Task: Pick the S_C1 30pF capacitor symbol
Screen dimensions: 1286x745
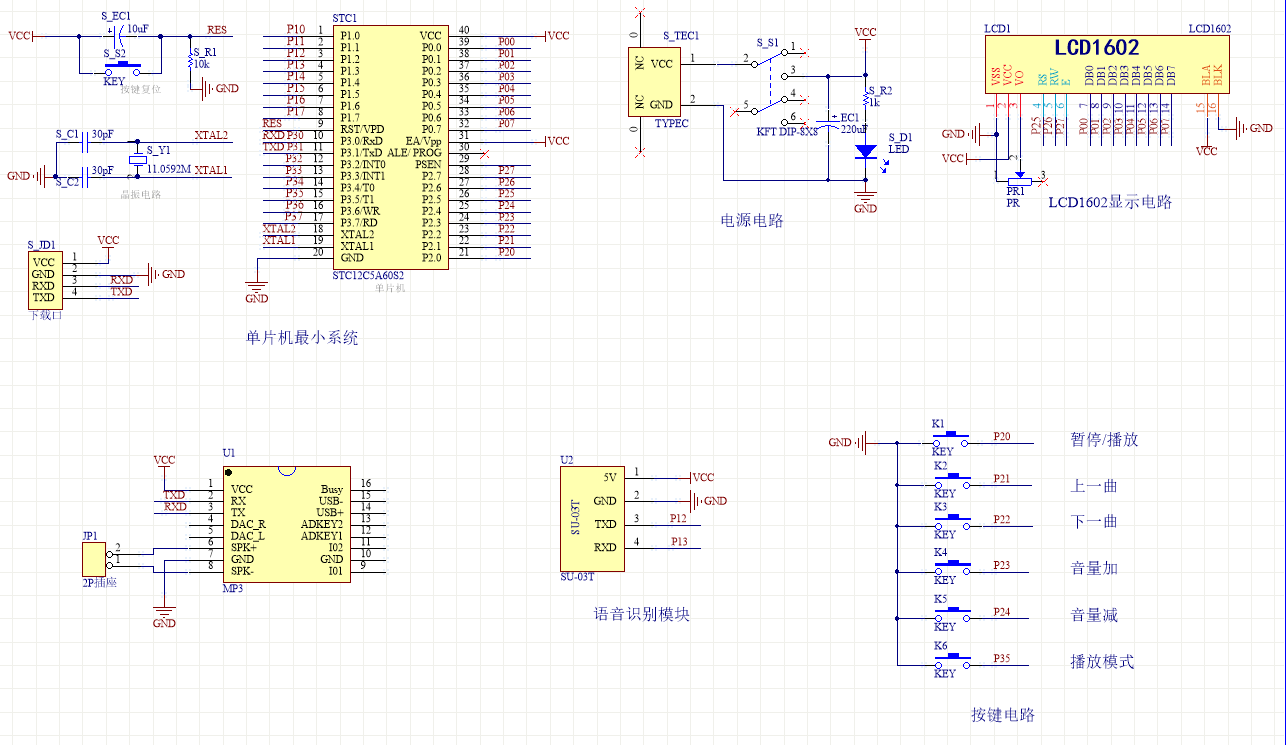Action: pyautogui.click(x=85, y=144)
